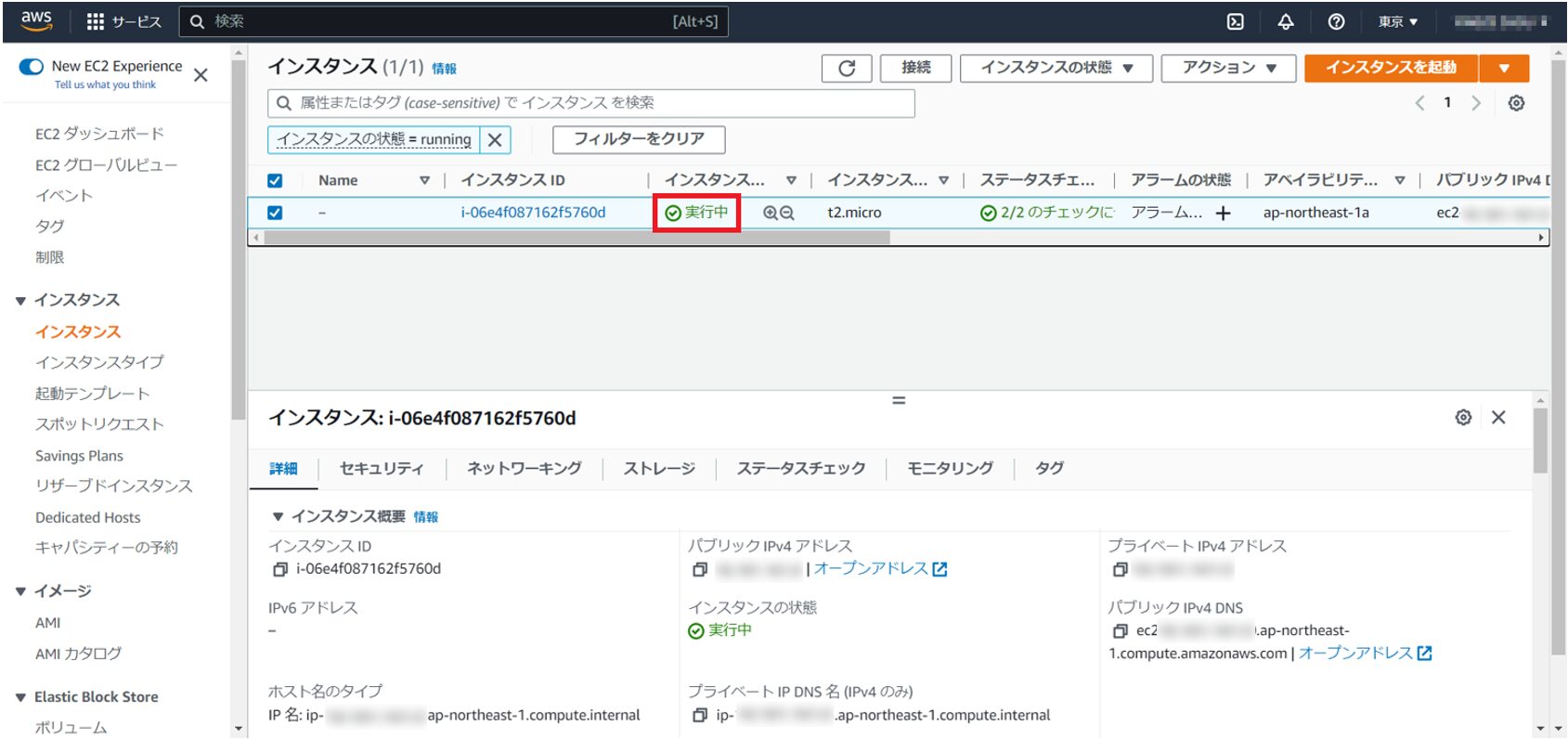The height and width of the screenshot is (739, 1568).
Task: Open AWS CloudShell icon in top bar
Action: point(1235,21)
